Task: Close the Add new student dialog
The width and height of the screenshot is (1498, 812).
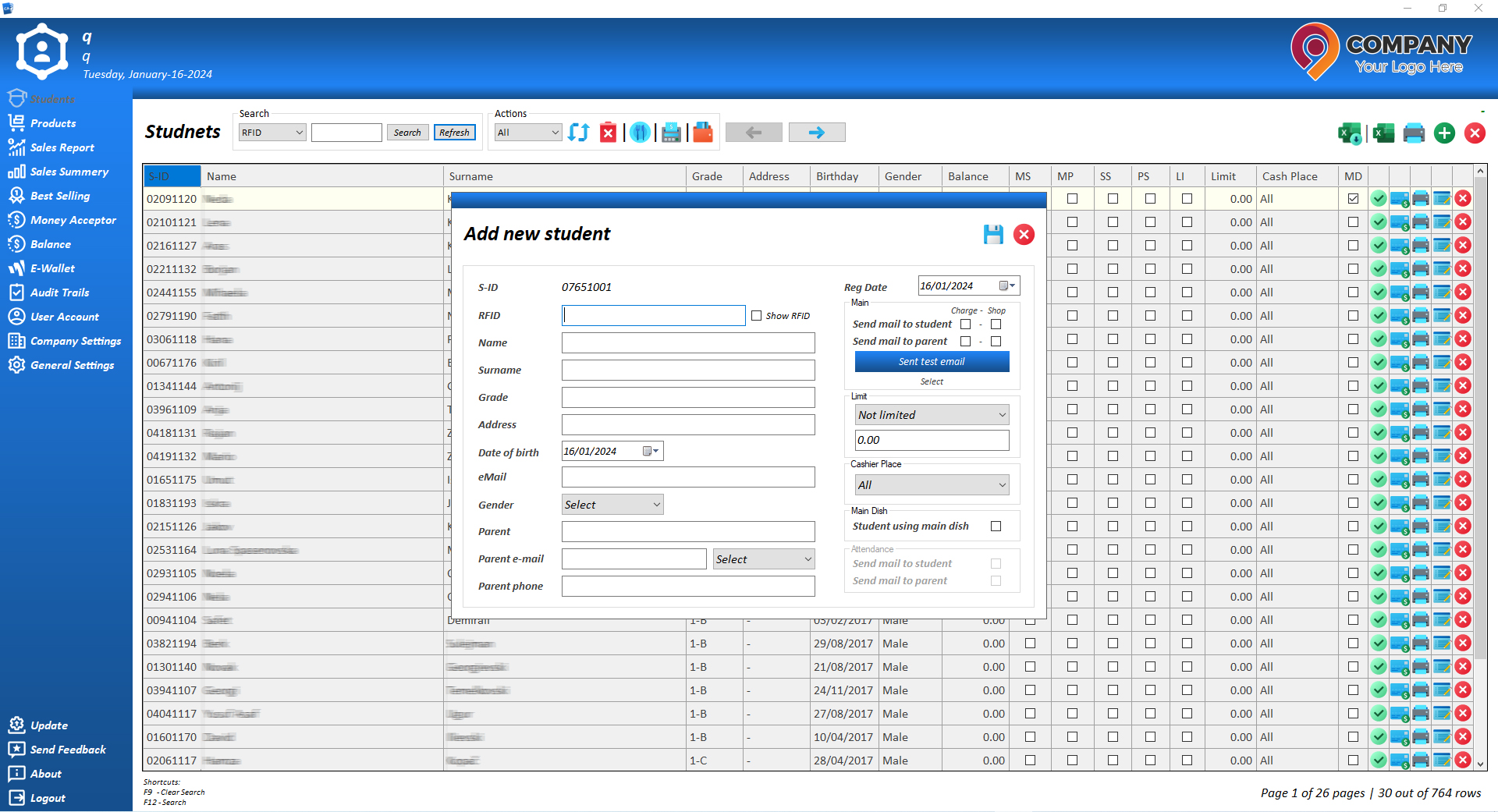Action: (1024, 235)
